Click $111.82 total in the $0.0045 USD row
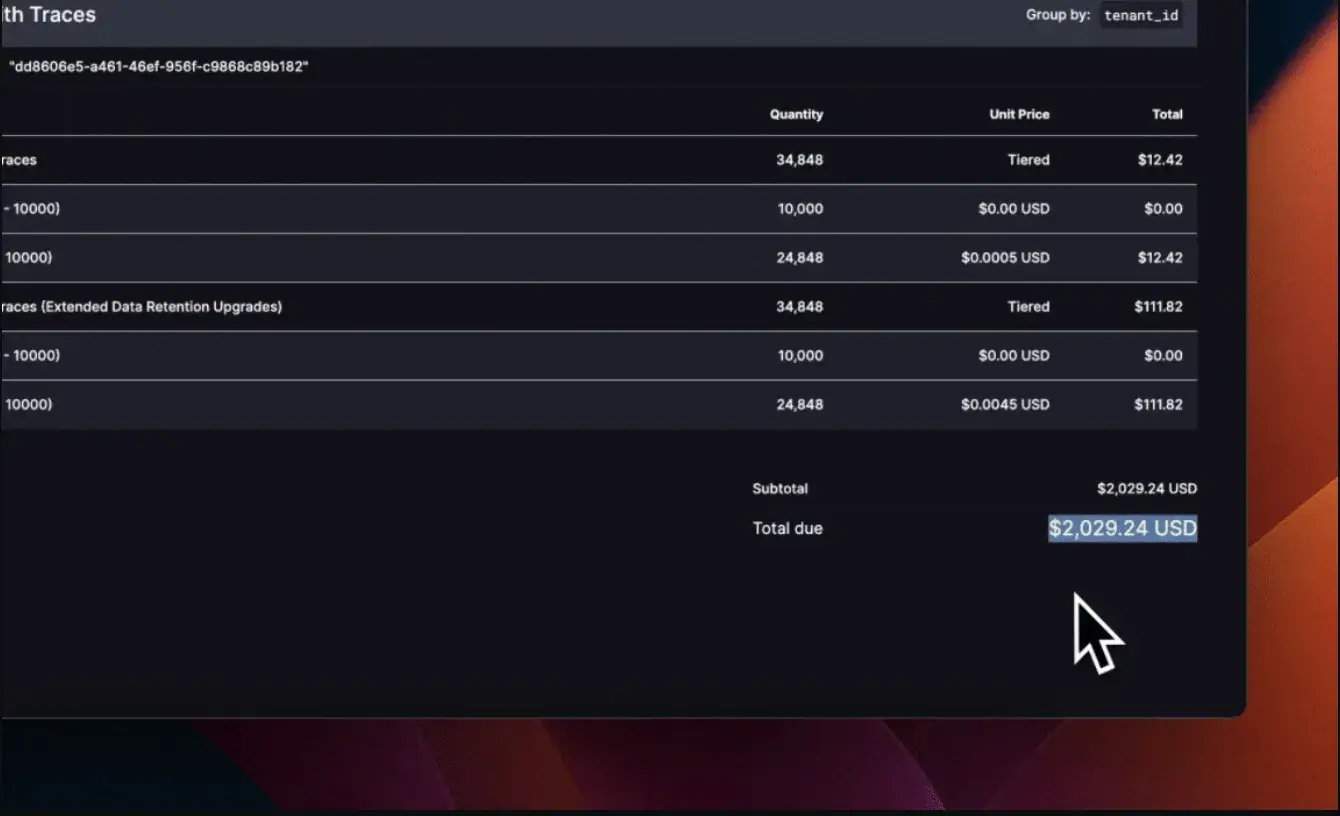This screenshot has height=816, width=1340. point(1158,405)
